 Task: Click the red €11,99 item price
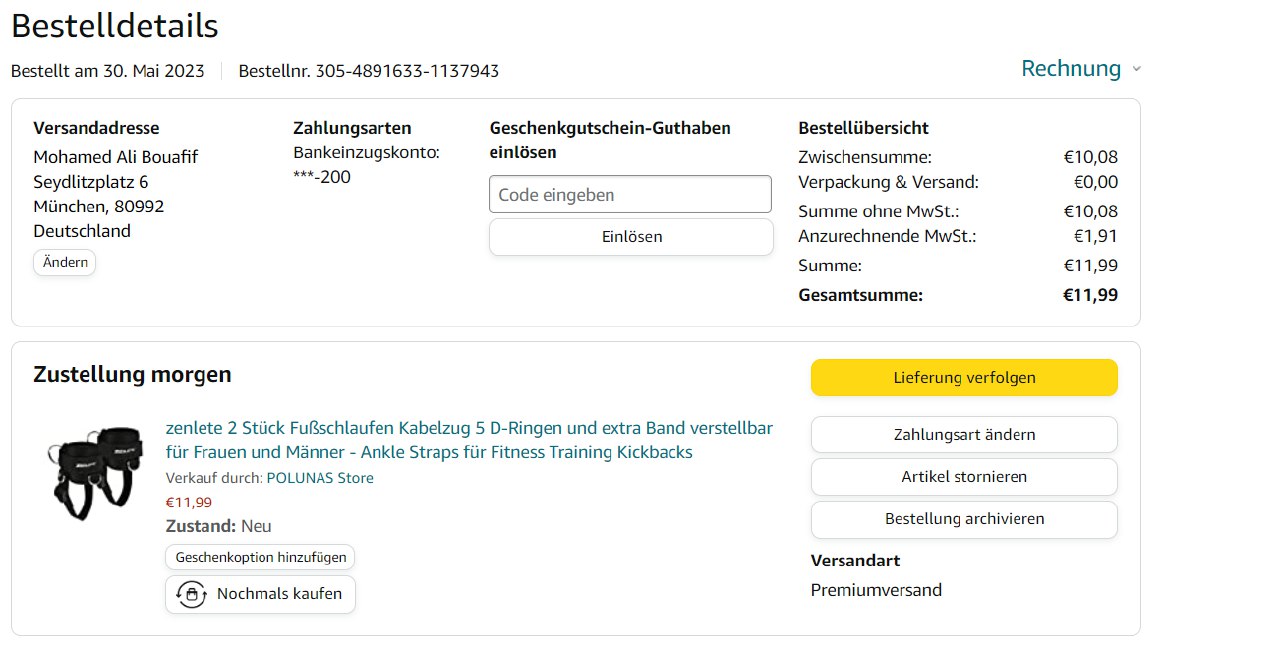click(188, 503)
